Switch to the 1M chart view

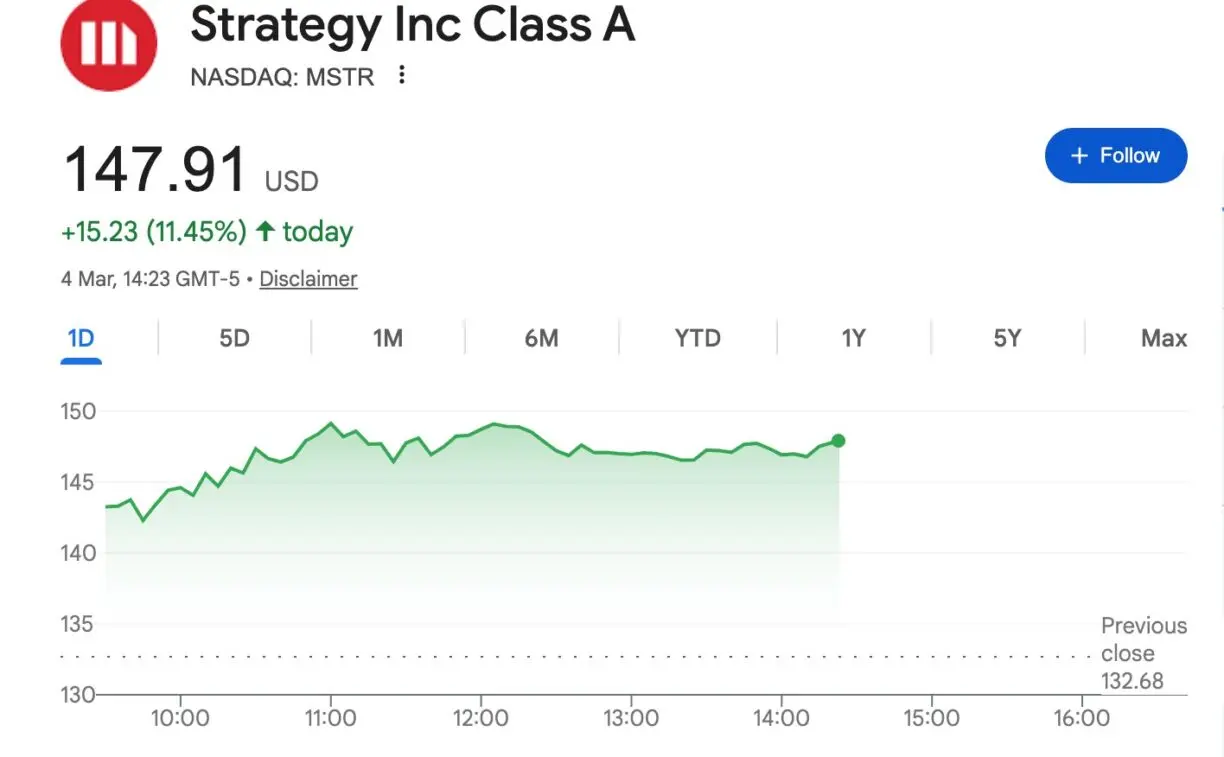tap(388, 338)
